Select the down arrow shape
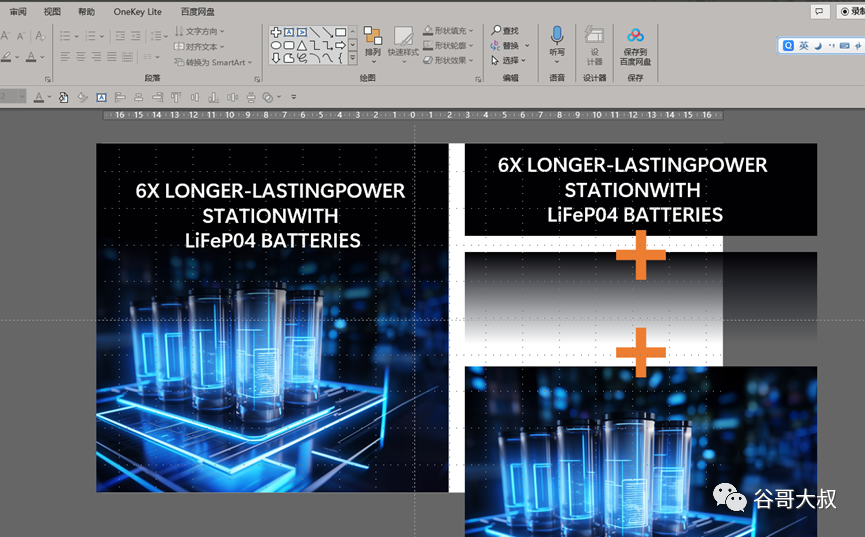 pyautogui.click(x=276, y=58)
